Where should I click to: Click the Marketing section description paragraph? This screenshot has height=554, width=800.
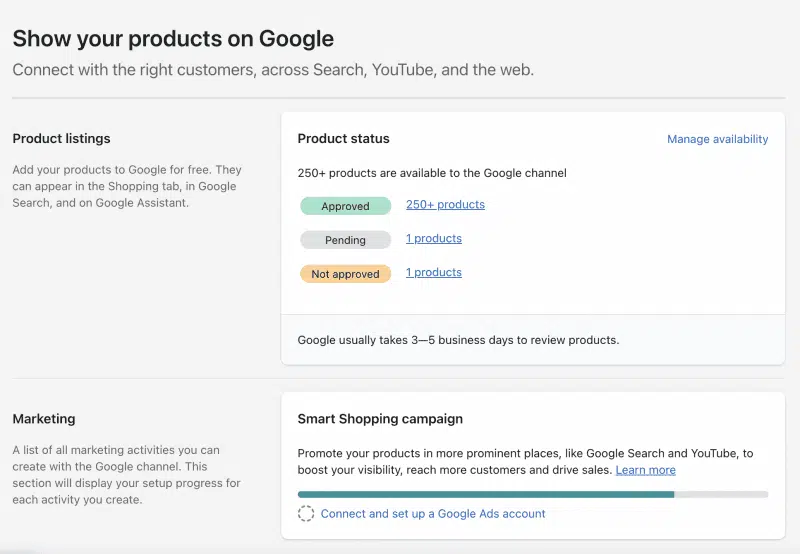coord(127,475)
